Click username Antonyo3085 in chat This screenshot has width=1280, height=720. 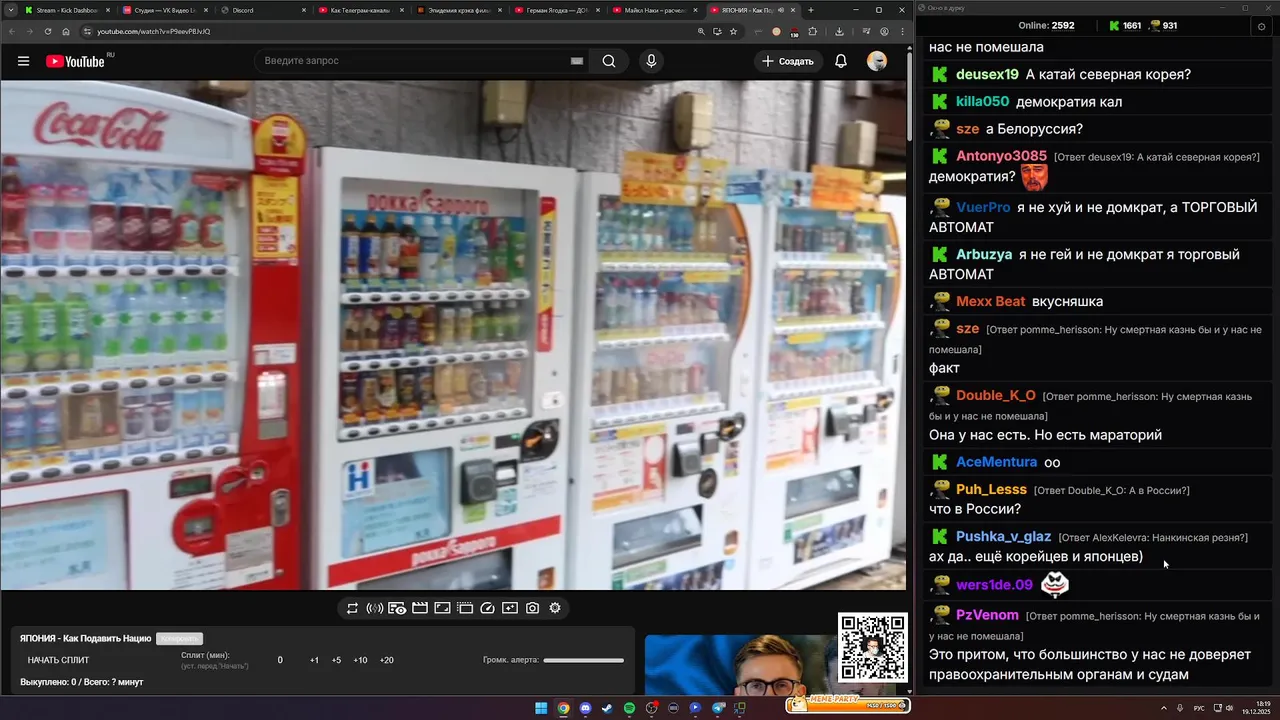(x=1001, y=156)
